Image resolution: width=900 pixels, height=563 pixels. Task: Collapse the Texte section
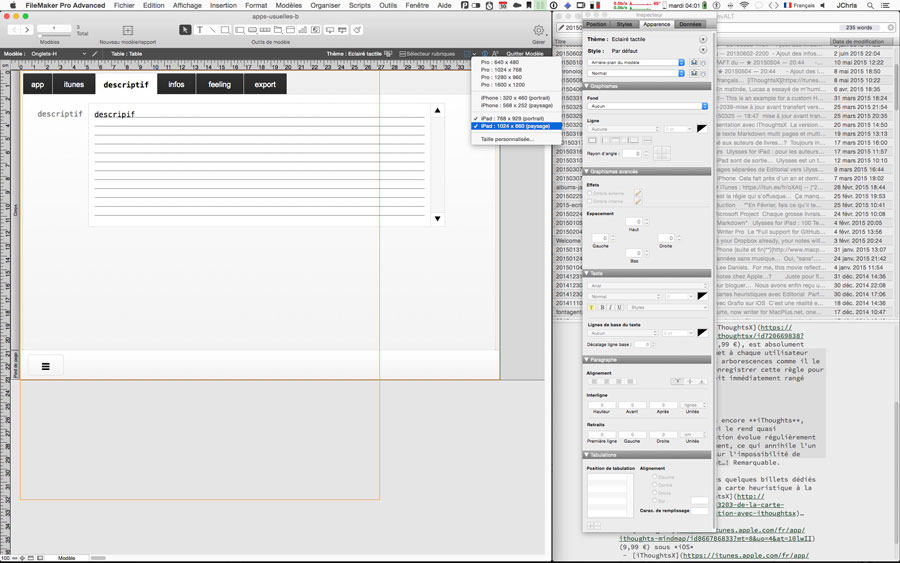pos(587,273)
